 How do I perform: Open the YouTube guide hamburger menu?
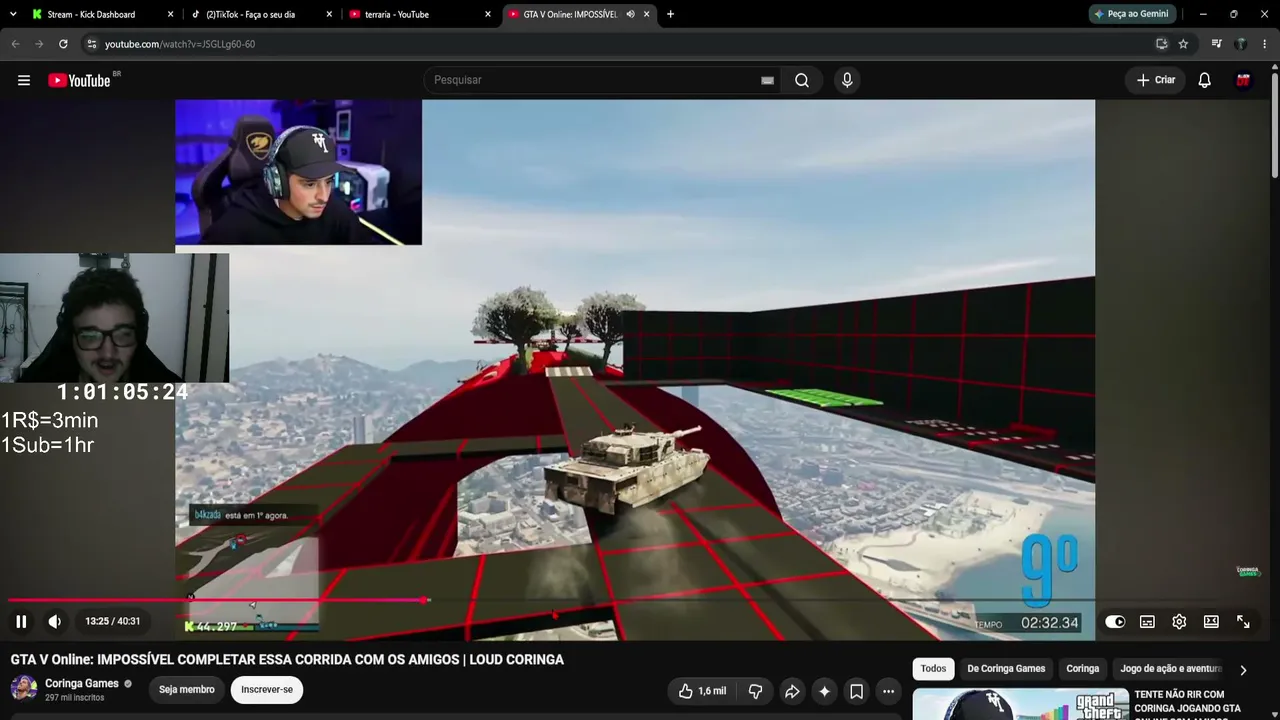[x=24, y=80]
